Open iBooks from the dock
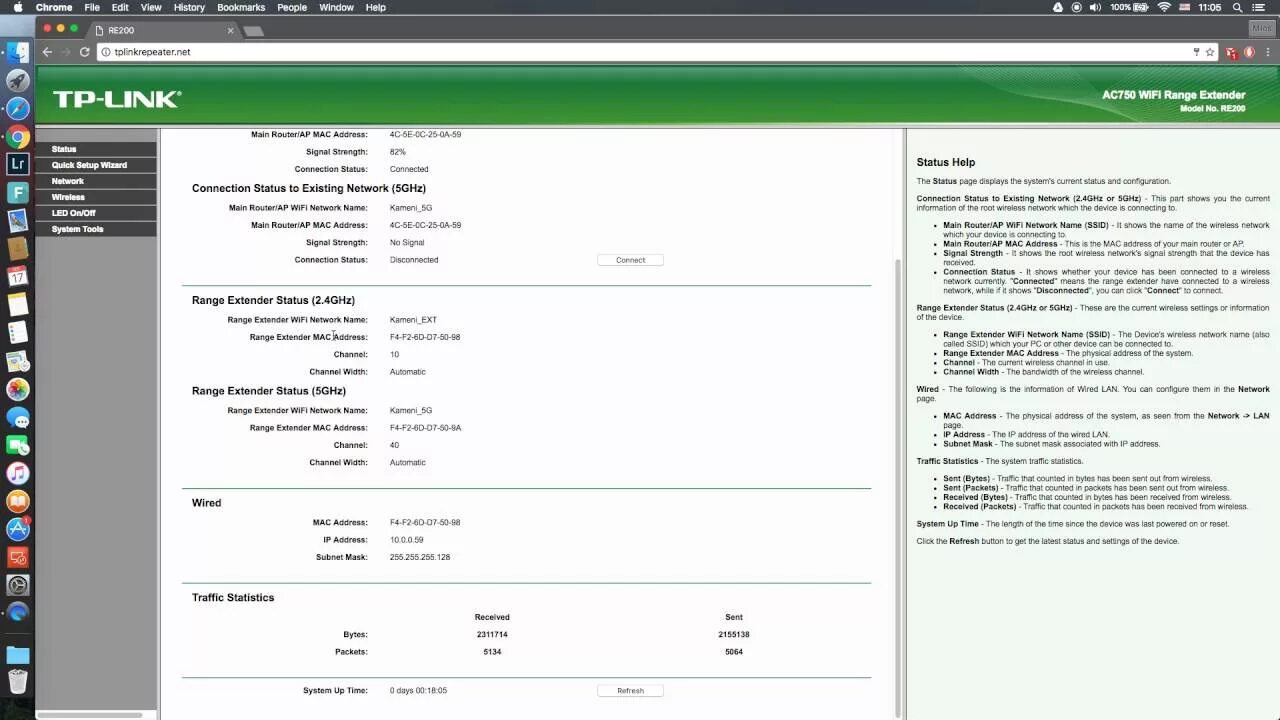Screen dimensions: 1280x720 coord(17,501)
